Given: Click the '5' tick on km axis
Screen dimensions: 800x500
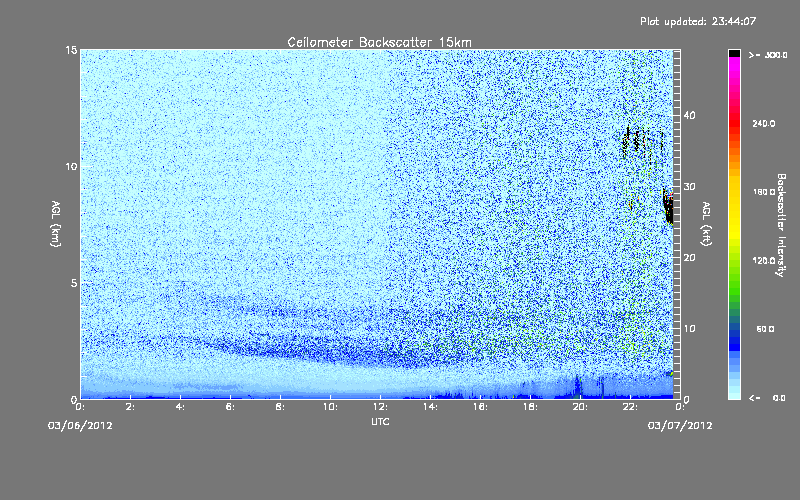Looking at the screenshot, I should click(73, 283).
